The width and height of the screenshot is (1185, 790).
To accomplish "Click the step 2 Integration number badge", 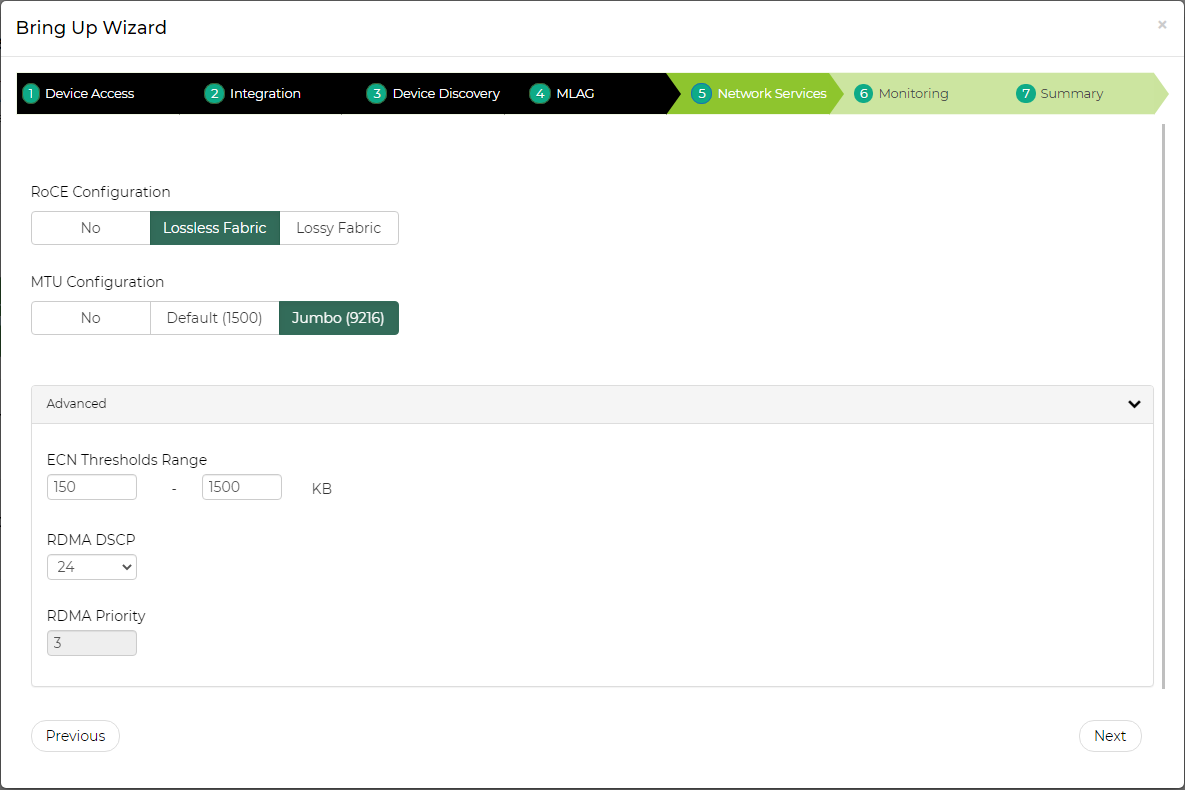I will (214, 94).
